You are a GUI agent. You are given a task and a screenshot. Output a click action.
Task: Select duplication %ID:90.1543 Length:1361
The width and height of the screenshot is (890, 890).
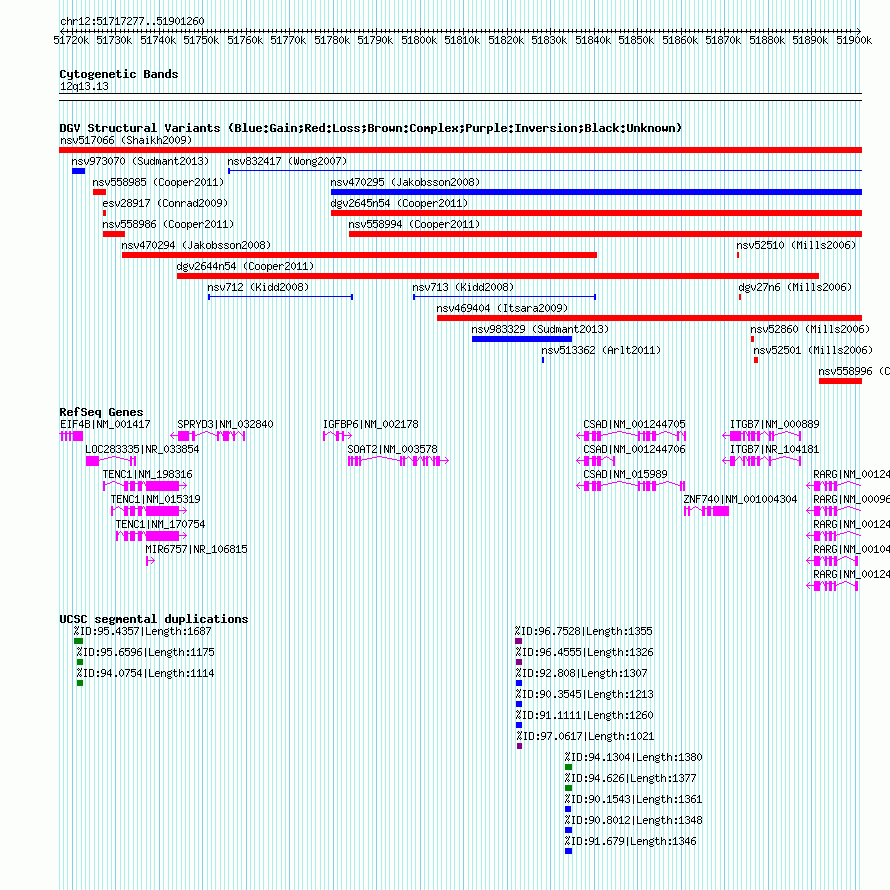pyautogui.click(x=568, y=809)
